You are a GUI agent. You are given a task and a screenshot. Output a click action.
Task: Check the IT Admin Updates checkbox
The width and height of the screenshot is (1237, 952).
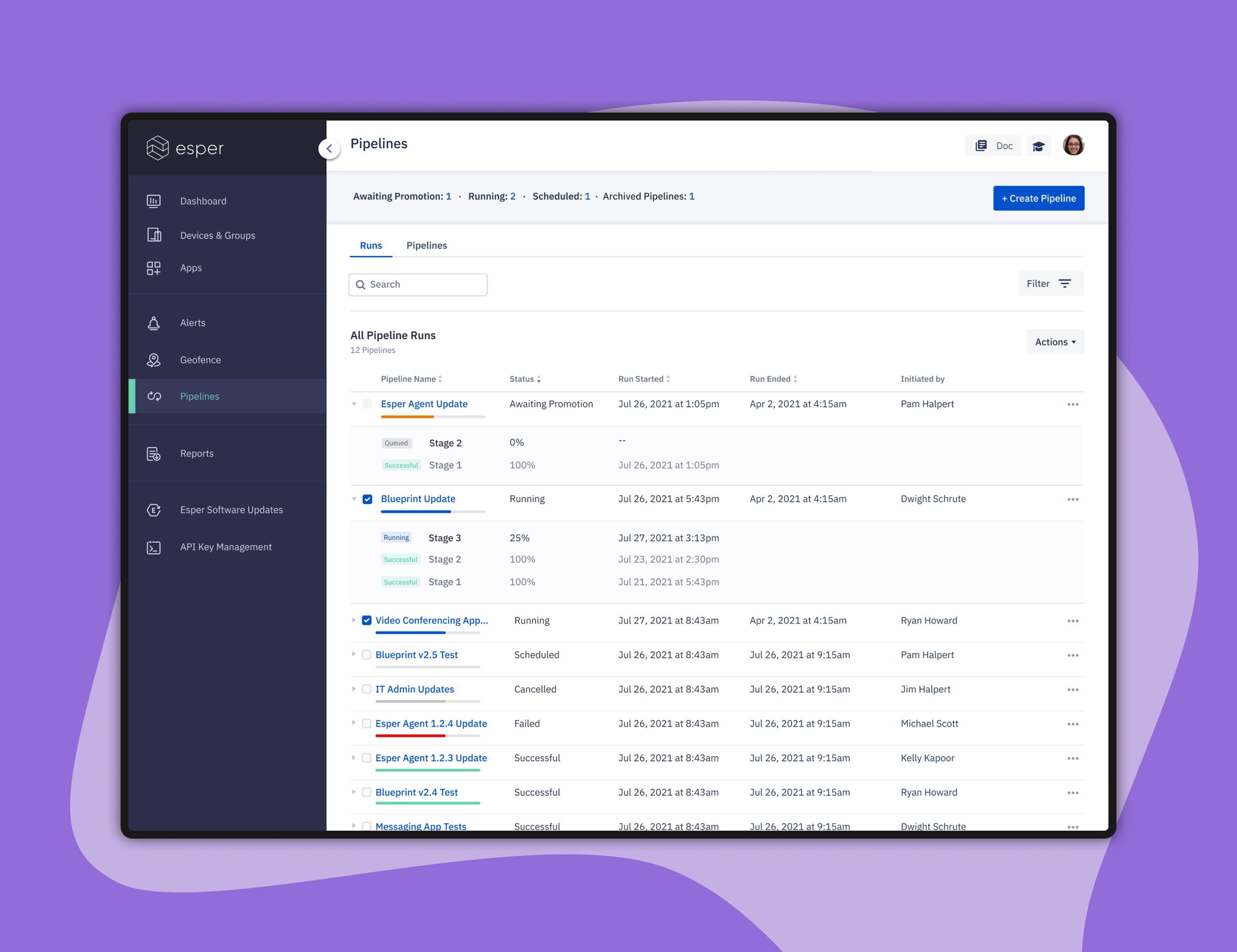tap(367, 689)
